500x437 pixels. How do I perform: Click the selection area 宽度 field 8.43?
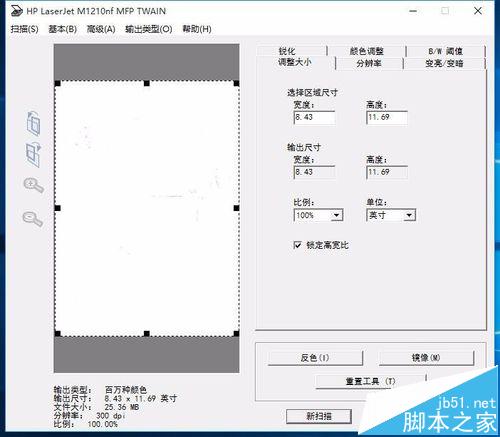[x=314, y=117]
